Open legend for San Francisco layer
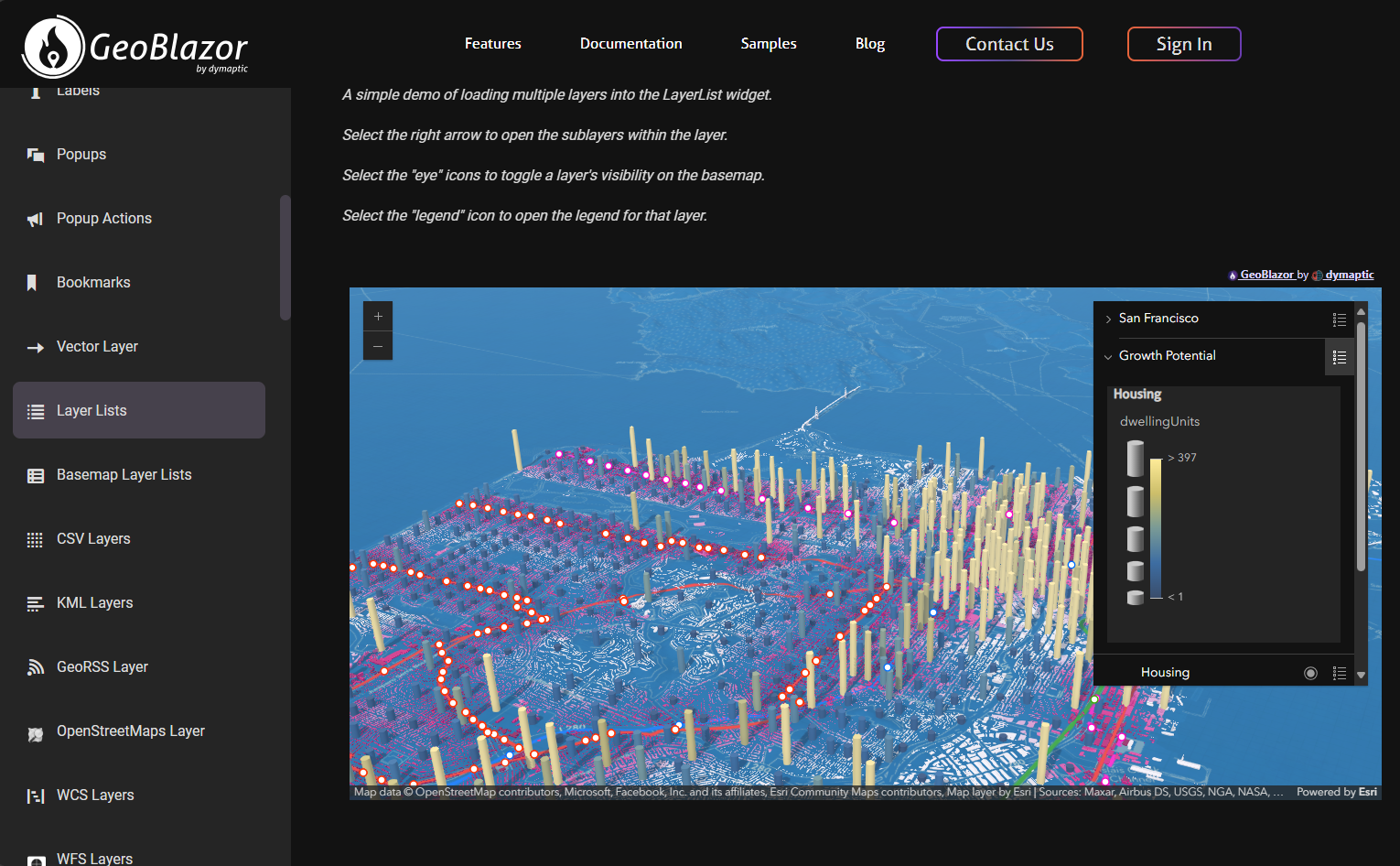1400x866 pixels. (x=1339, y=319)
